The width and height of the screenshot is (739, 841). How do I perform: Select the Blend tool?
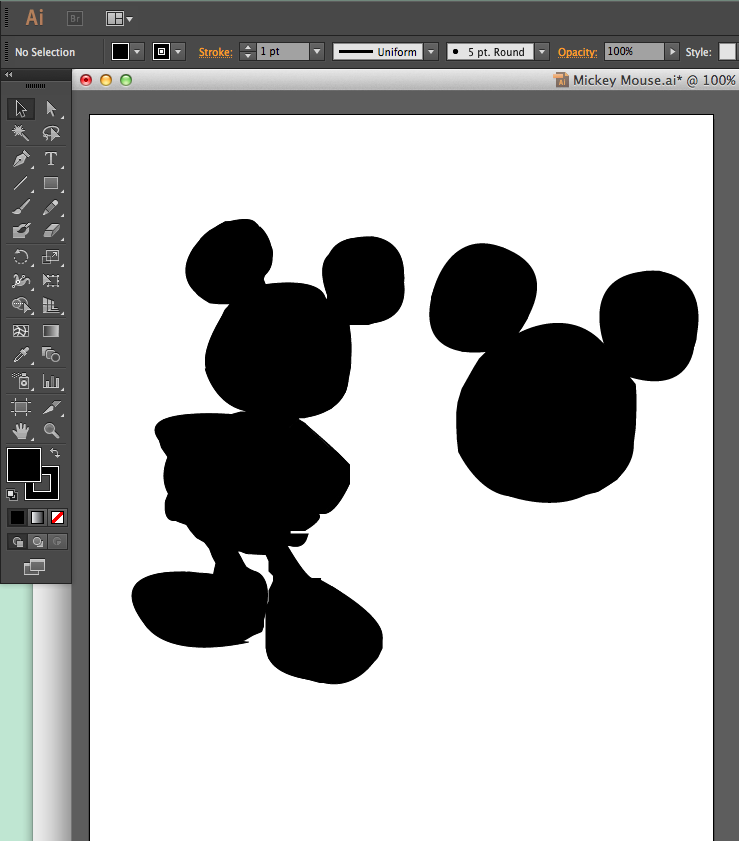pyautogui.click(x=51, y=355)
